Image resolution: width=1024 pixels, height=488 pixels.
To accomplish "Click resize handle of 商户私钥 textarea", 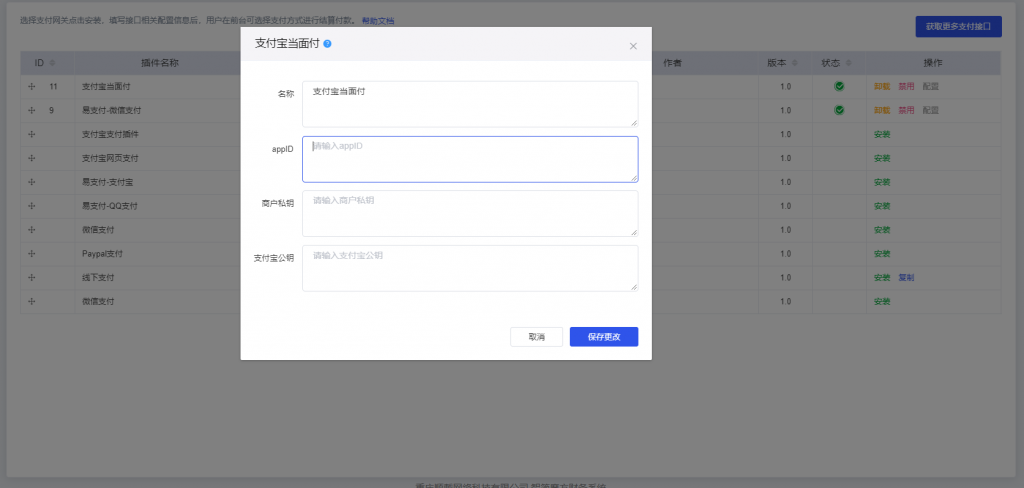I will (x=634, y=232).
